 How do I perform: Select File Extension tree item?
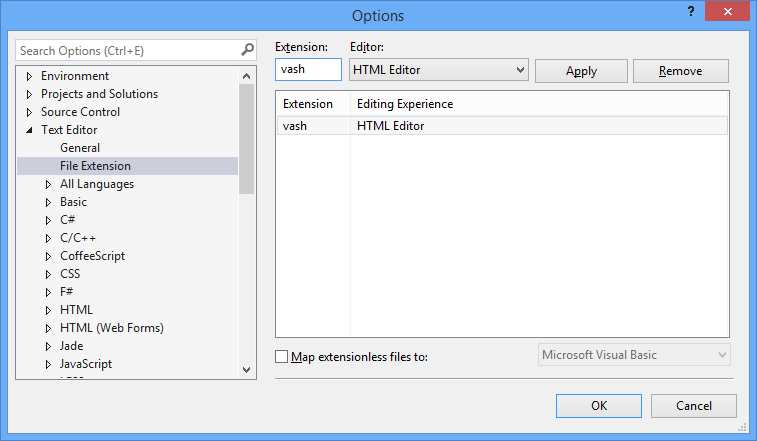[x=127, y=166]
